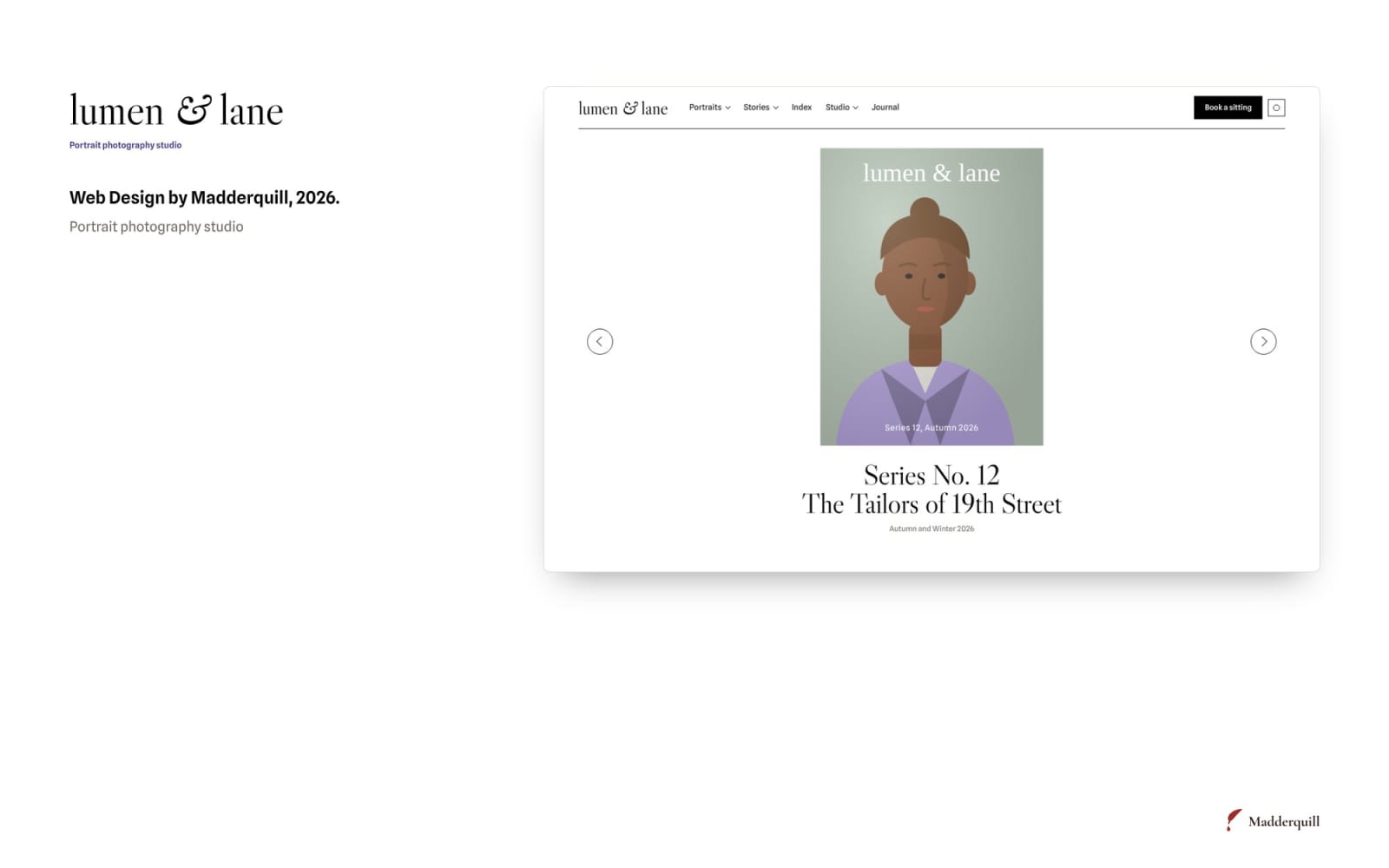Click the 'Series No. 12' heading

pos(931,475)
